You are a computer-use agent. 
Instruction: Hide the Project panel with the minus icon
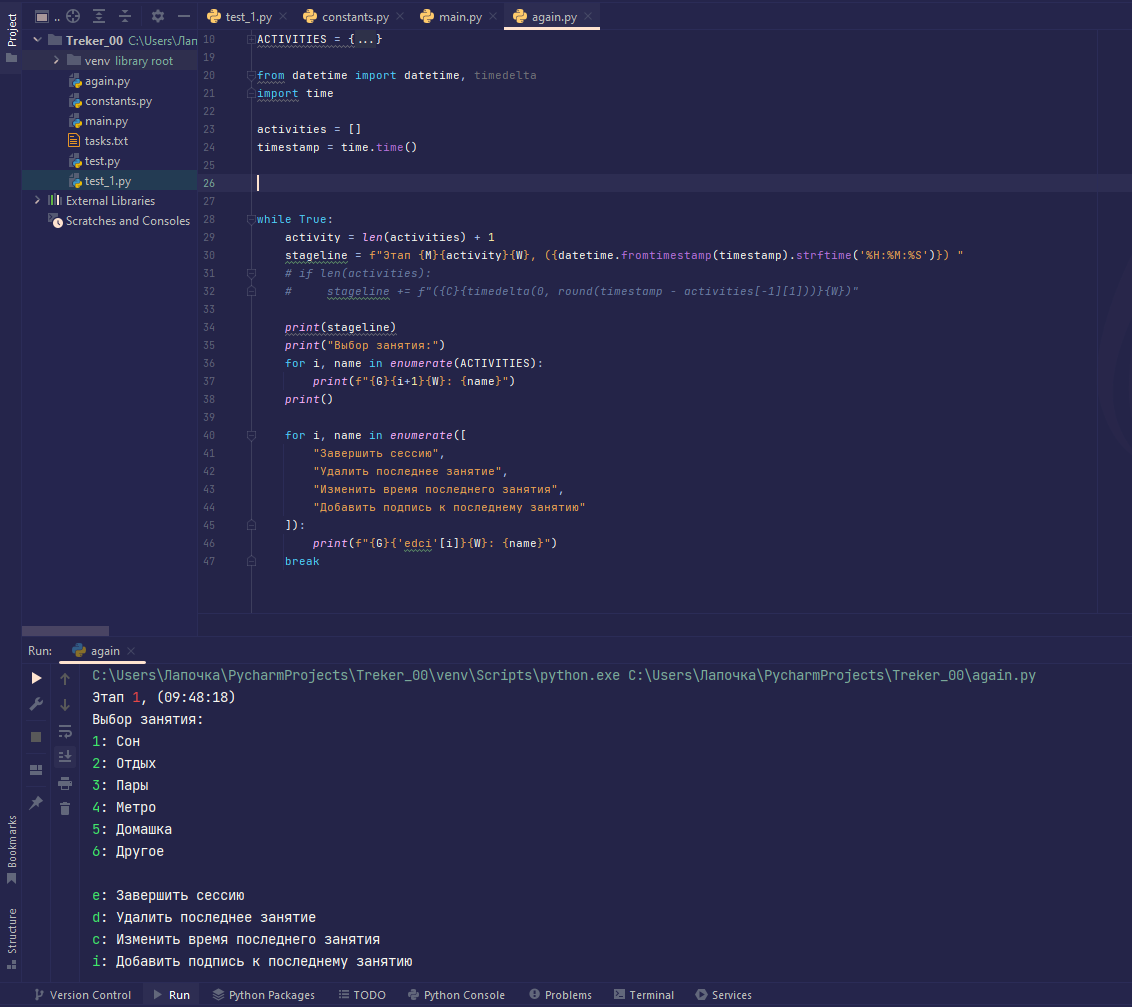pyautogui.click(x=184, y=16)
